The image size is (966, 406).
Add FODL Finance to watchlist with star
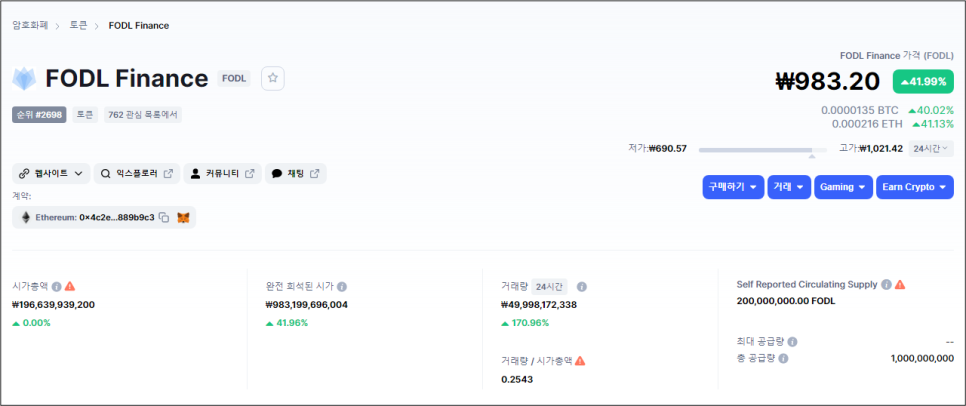click(x=272, y=78)
